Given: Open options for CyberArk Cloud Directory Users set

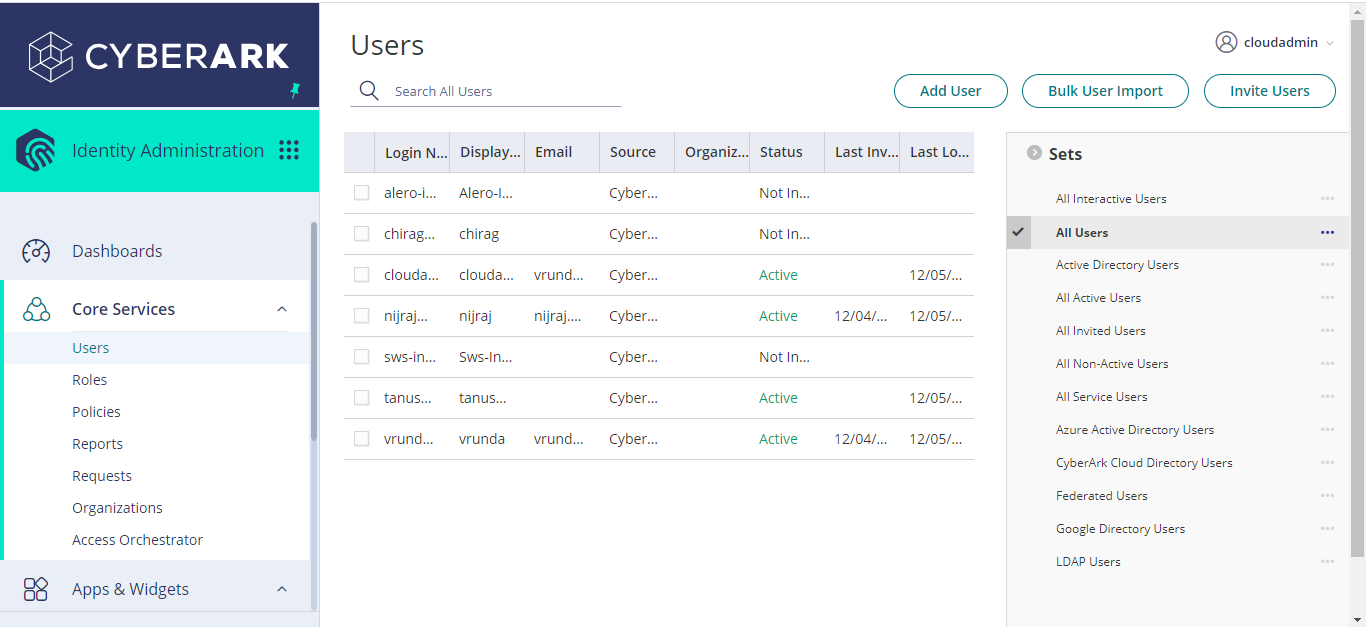Looking at the screenshot, I should coord(1327,463).
